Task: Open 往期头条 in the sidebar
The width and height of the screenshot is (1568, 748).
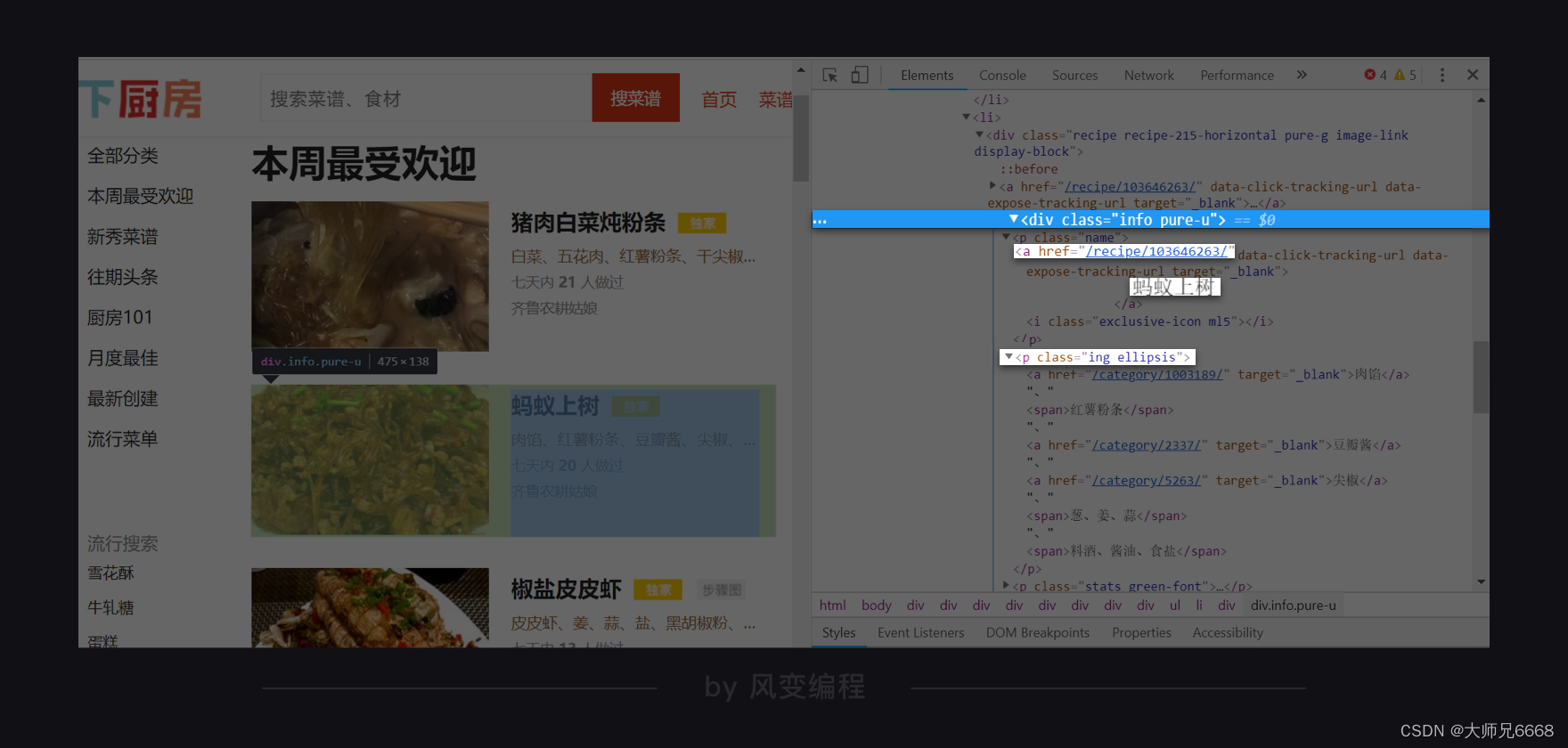Action: click(x=123, y=277)
